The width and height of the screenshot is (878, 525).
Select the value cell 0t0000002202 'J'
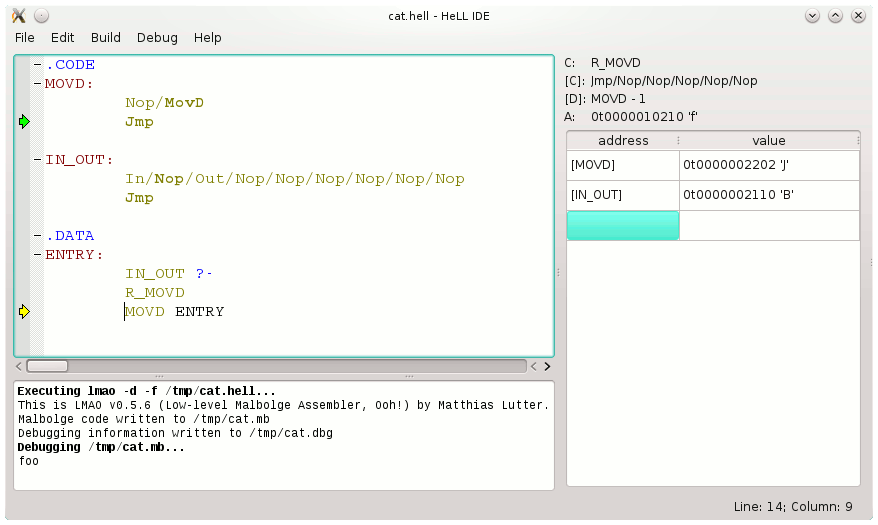pos(769,165)
